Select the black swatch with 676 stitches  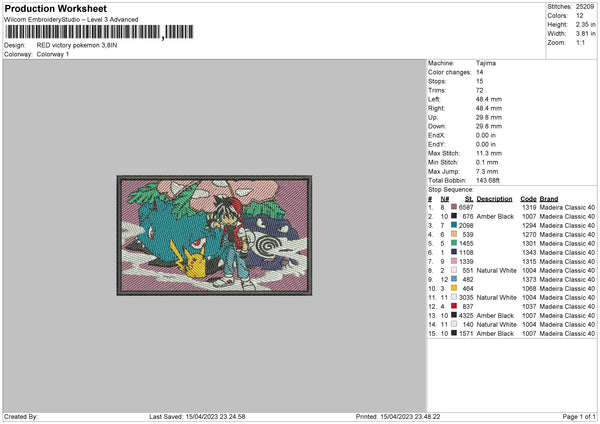tap(454, 216)
